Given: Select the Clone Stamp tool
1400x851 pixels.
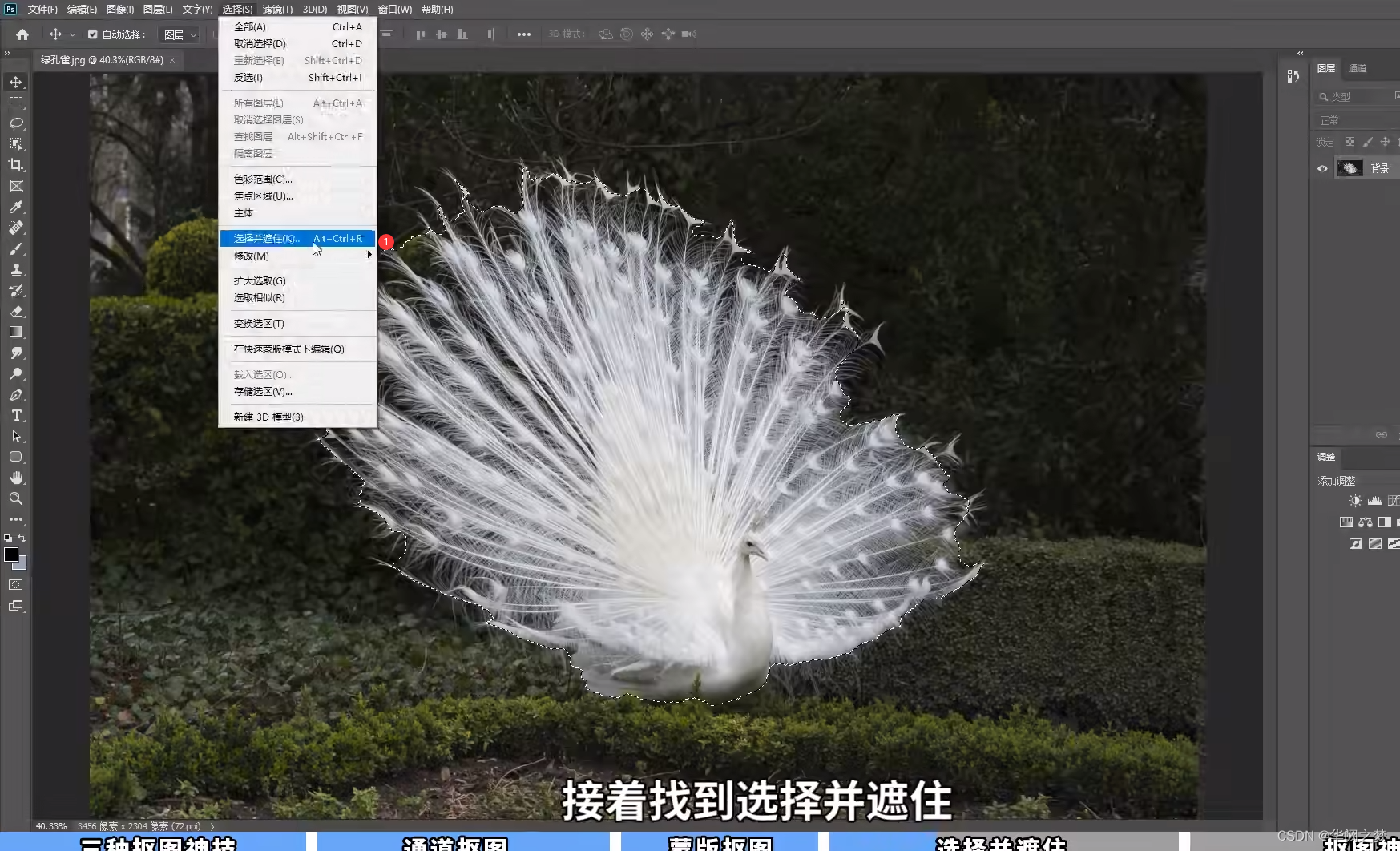Looking at the screenshot, I should (x=16, y=270).
